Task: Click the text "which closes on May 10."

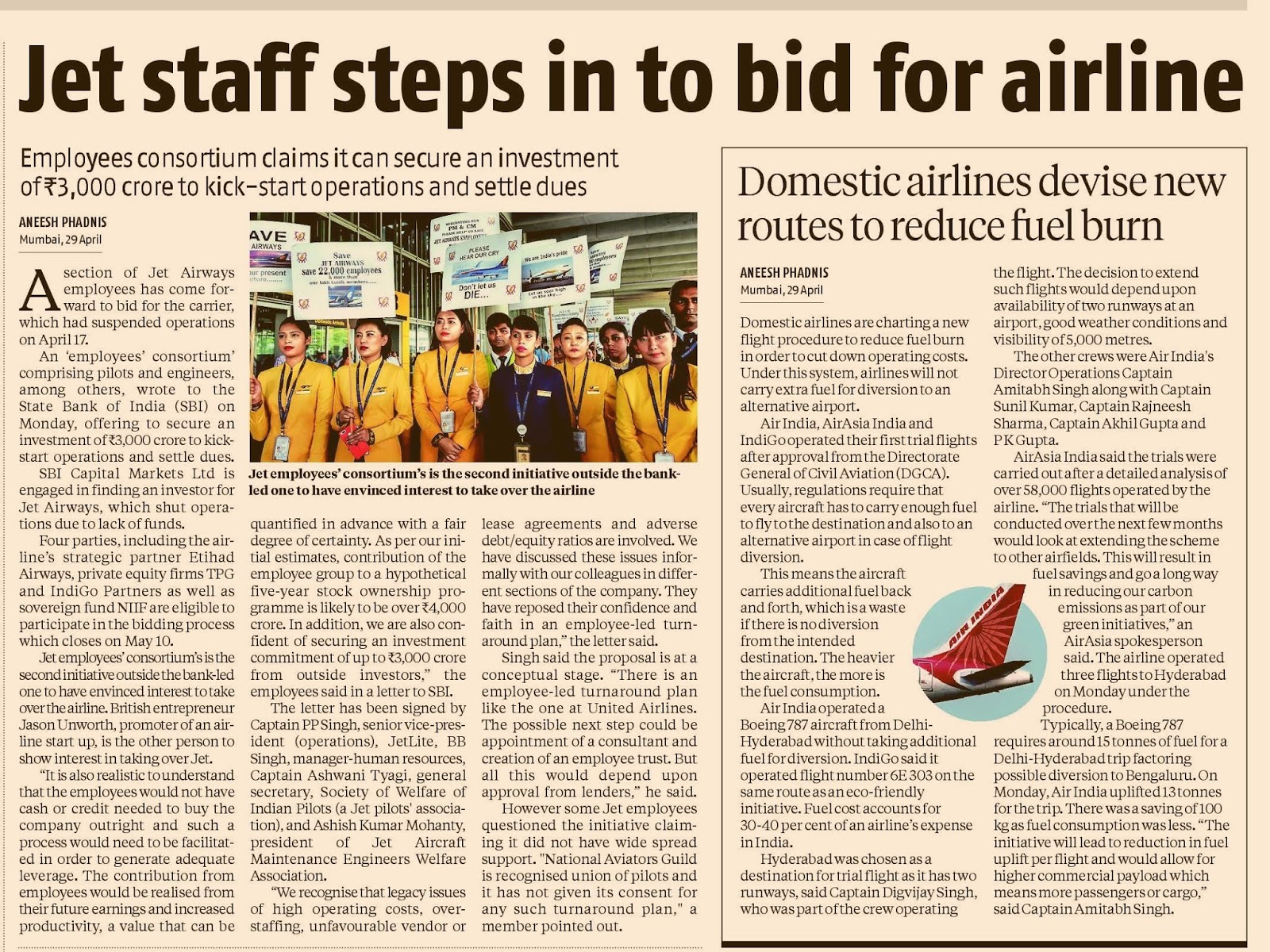Action: (96, 641)
